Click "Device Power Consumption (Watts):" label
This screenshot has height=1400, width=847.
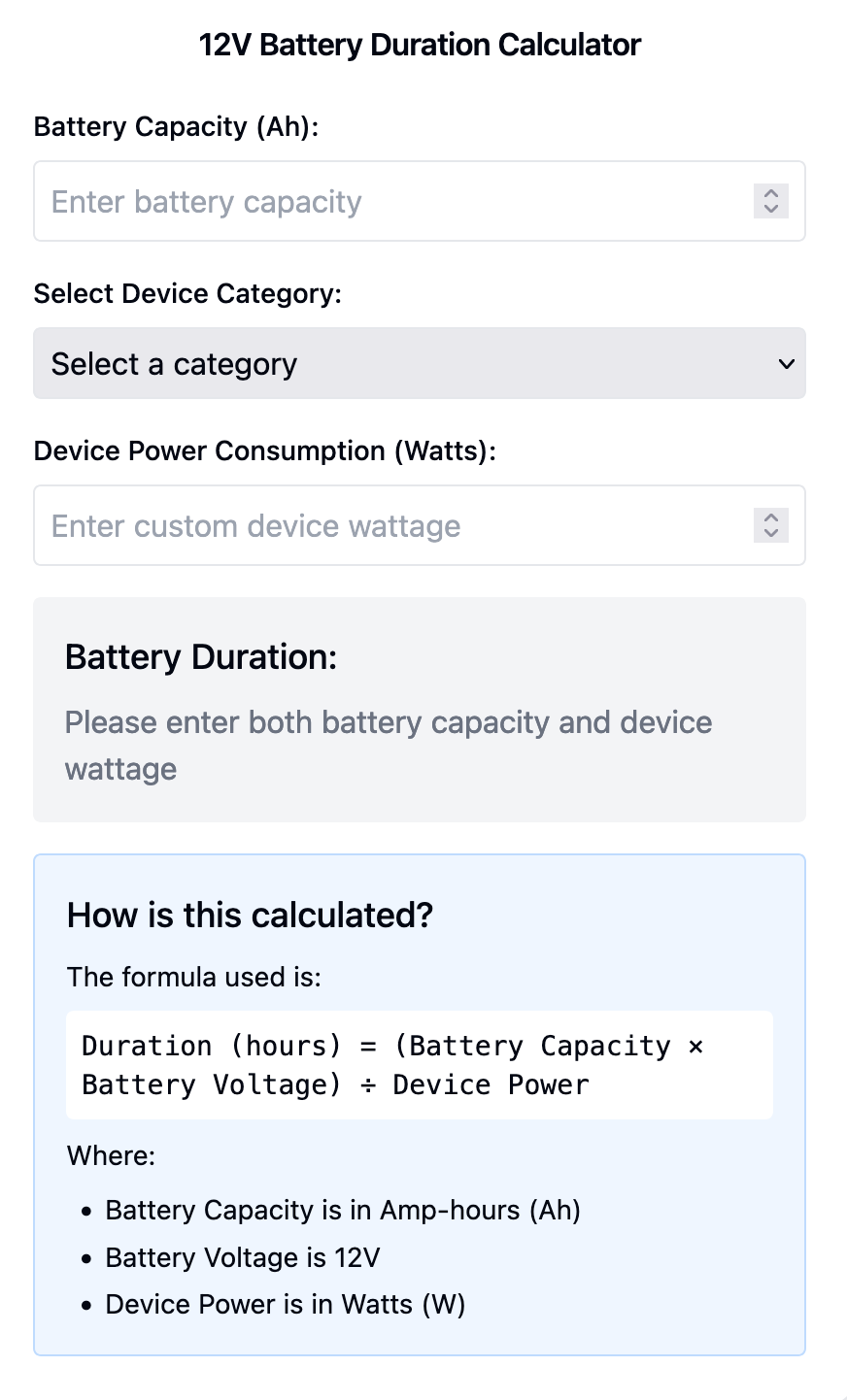tap(264, 450)
